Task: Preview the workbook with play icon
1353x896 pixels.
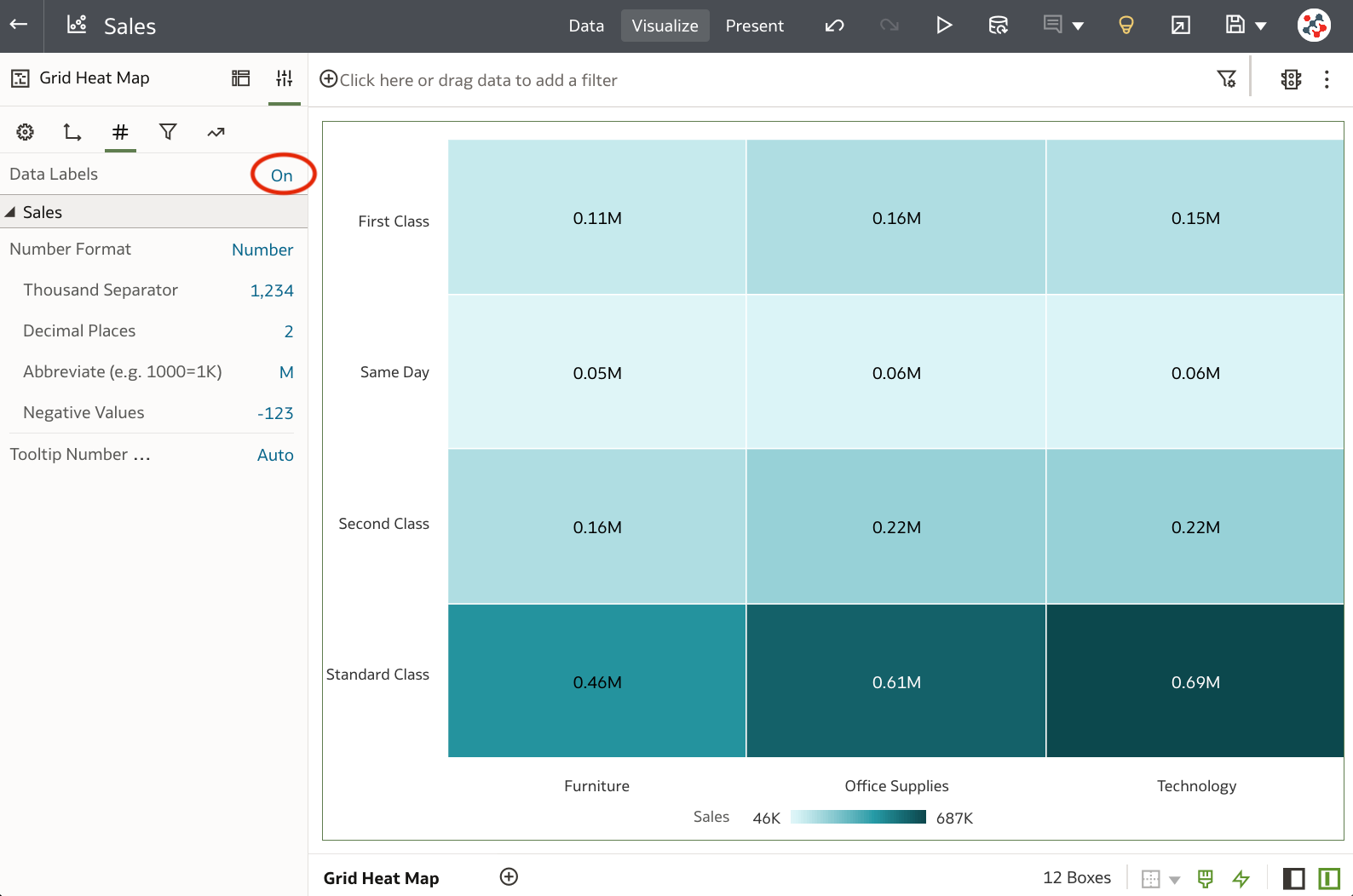Action: tap(943, 26)
